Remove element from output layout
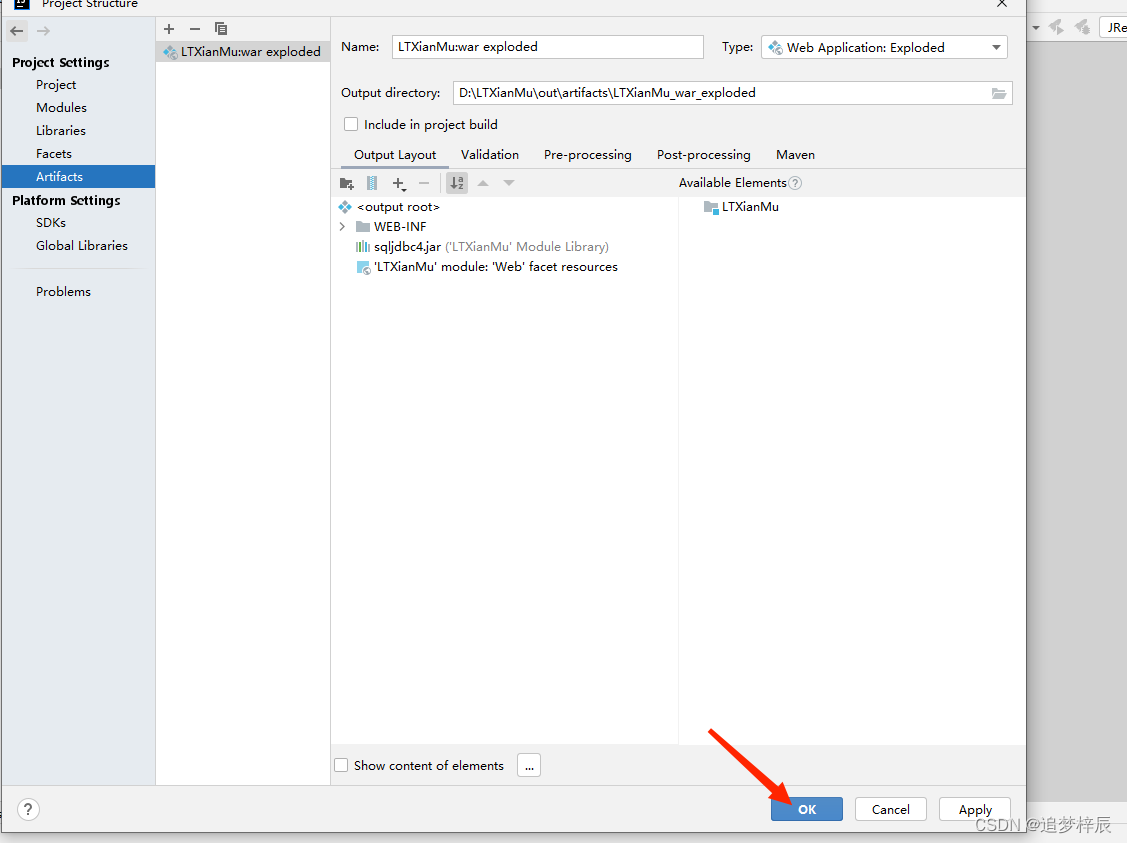Viewport: 1127px width, 843px height. [x=424, y=183]
